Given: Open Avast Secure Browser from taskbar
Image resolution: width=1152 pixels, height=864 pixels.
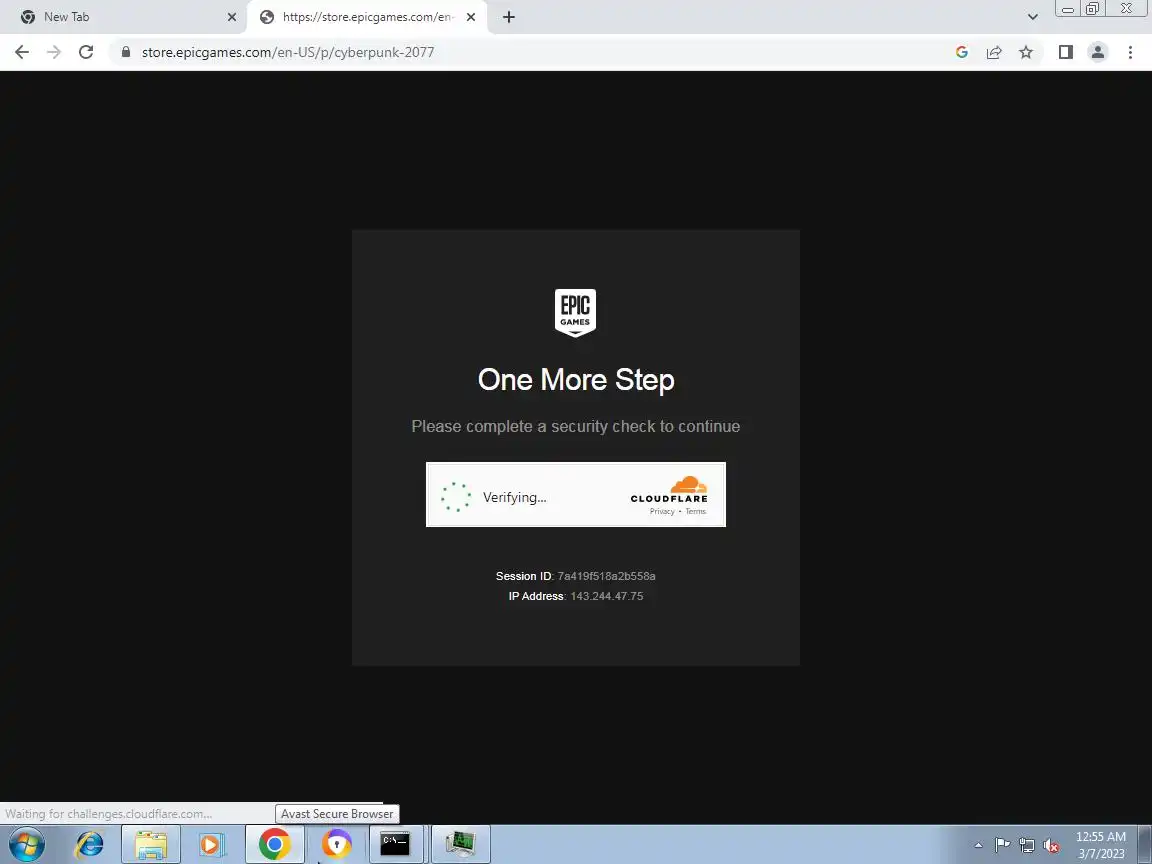Looking at the screenshot, I should coord(336,844).
